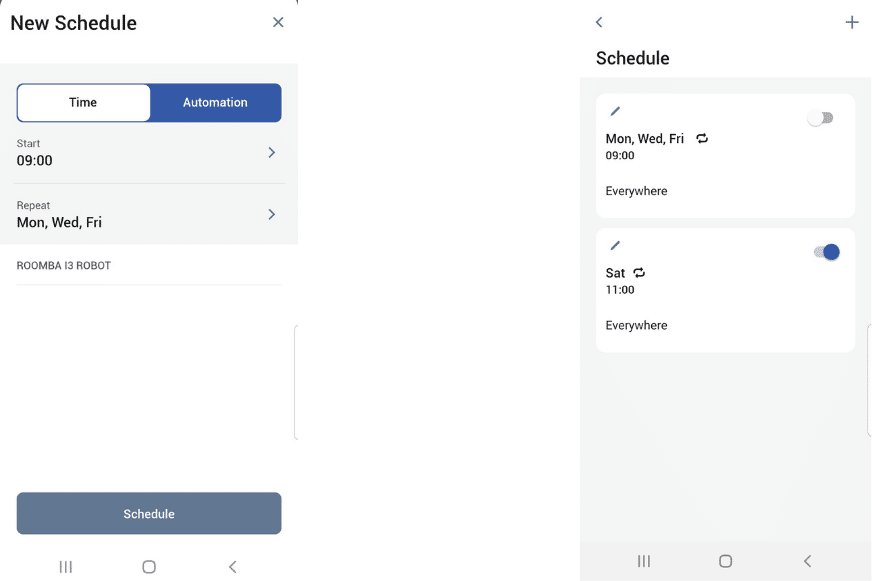872x581 pixels.
Task: Select the ROOMBA I3 ROBOT entry
Action: pos(64,266)
